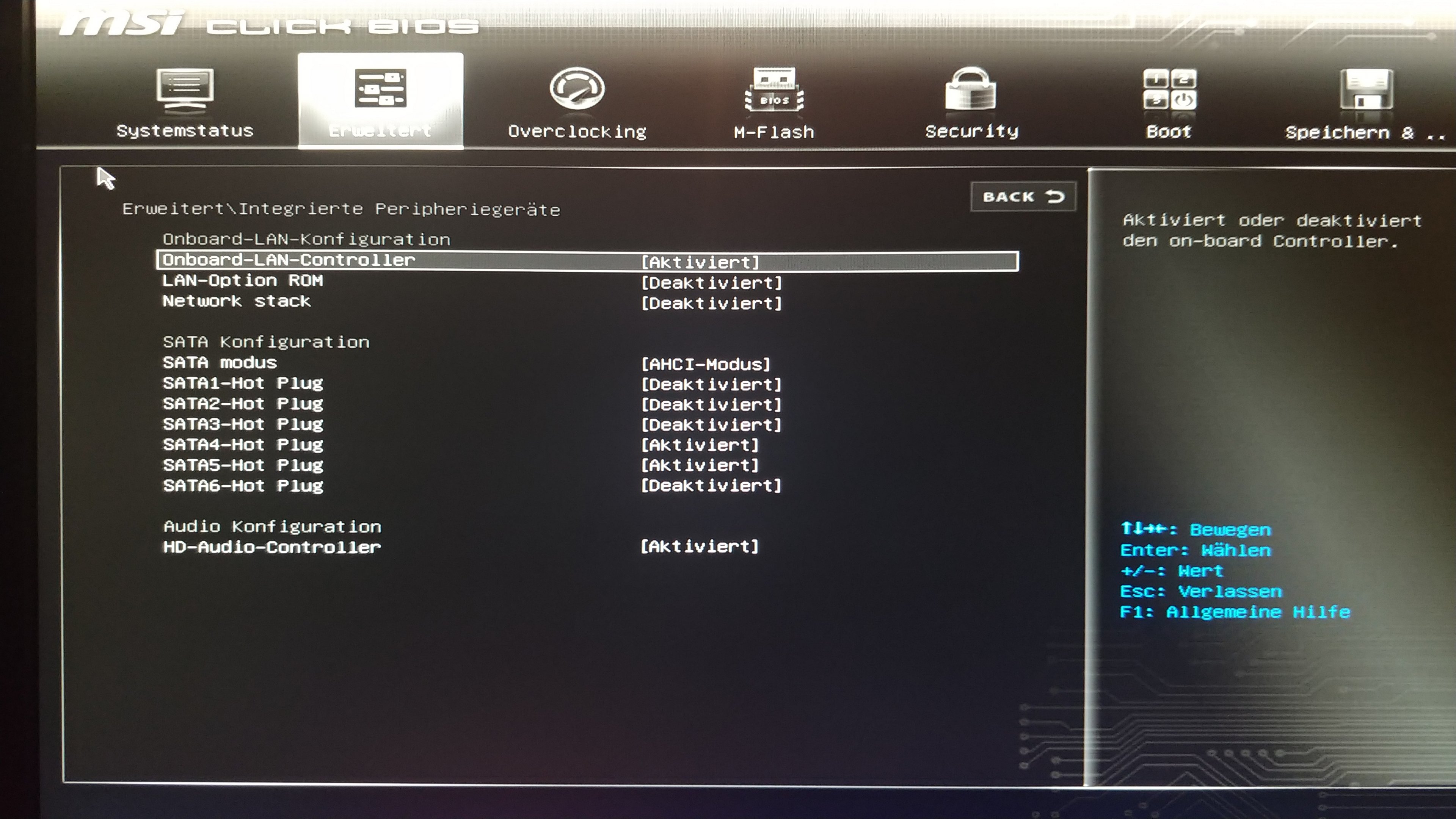Select the SATA6-Hot Plug setting value

(711, 486)
